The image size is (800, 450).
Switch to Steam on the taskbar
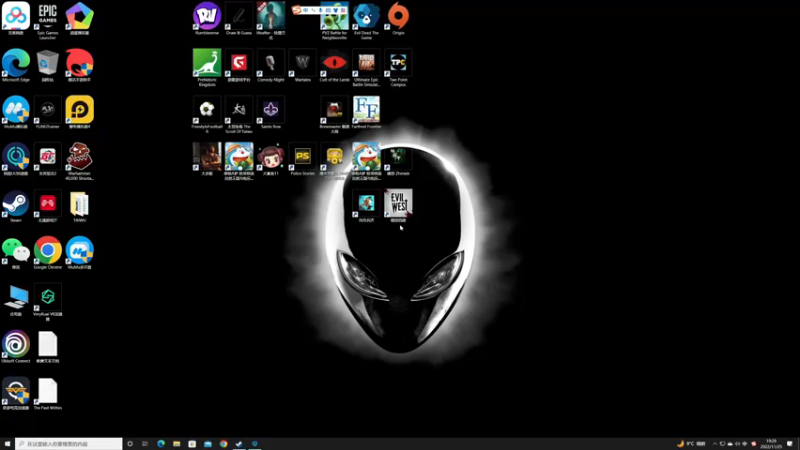[x=239, y=444]
